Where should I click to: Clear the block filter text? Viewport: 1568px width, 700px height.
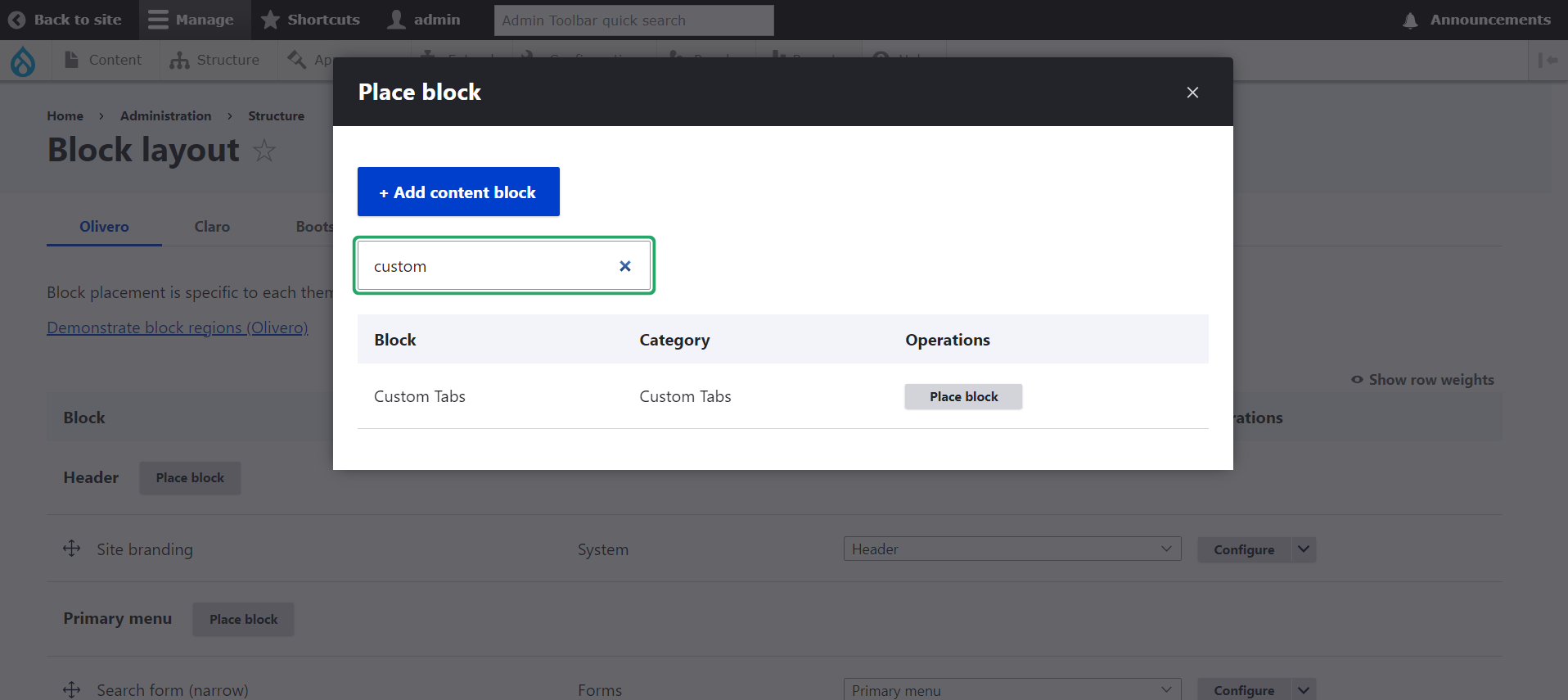click(x=625, y=266)
